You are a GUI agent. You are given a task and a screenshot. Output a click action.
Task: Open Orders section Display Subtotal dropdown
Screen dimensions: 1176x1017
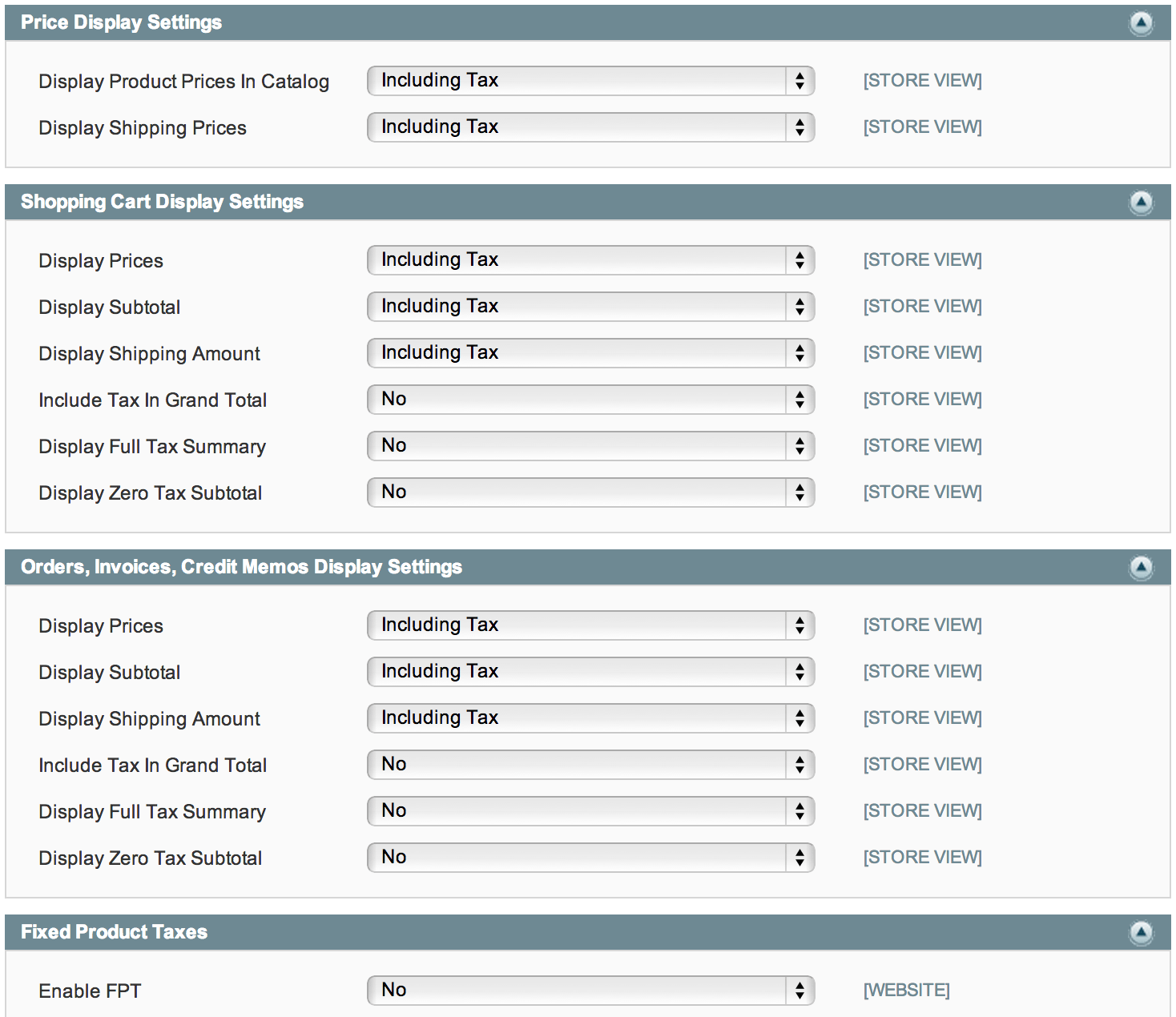pyautogui.click(x=590, y=672)
